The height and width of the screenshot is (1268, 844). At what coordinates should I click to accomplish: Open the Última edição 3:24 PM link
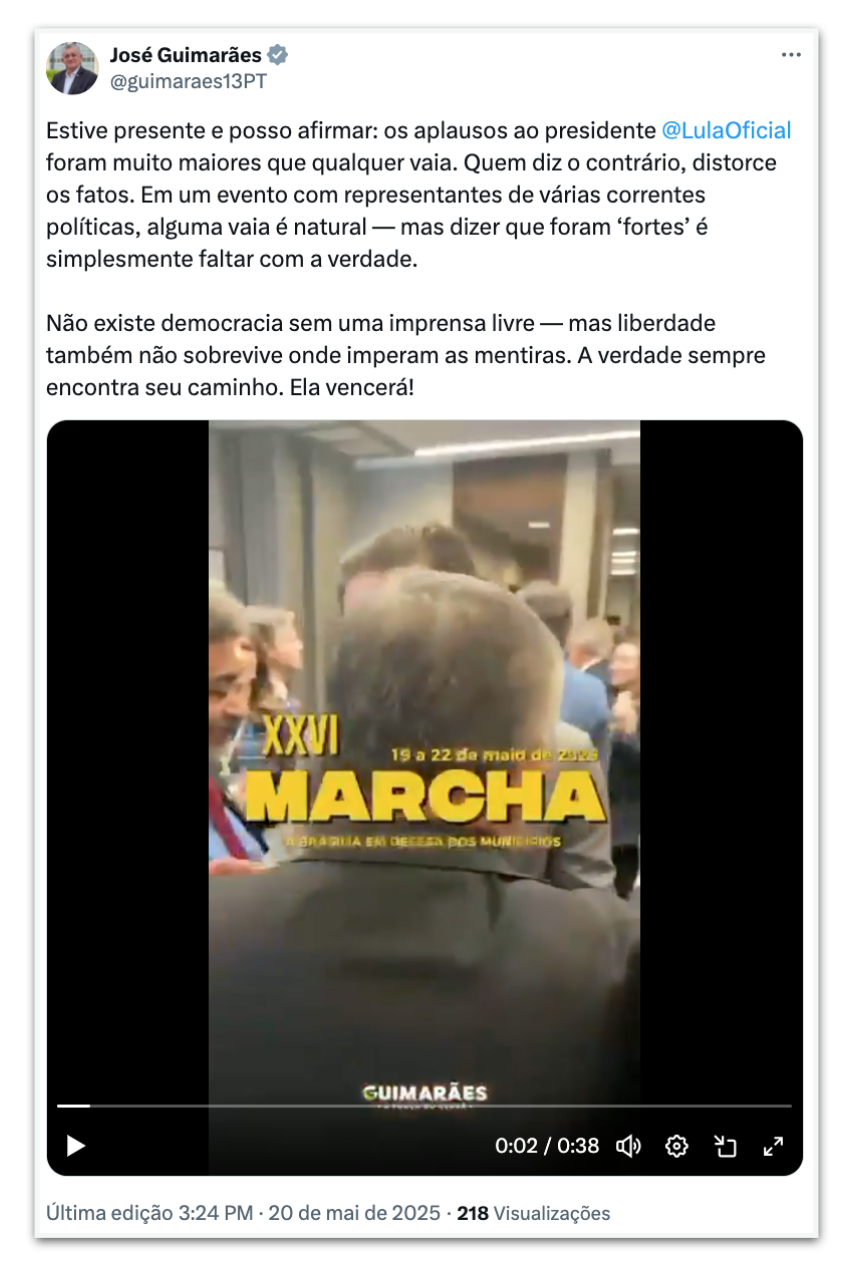(x=149, y=1213)
